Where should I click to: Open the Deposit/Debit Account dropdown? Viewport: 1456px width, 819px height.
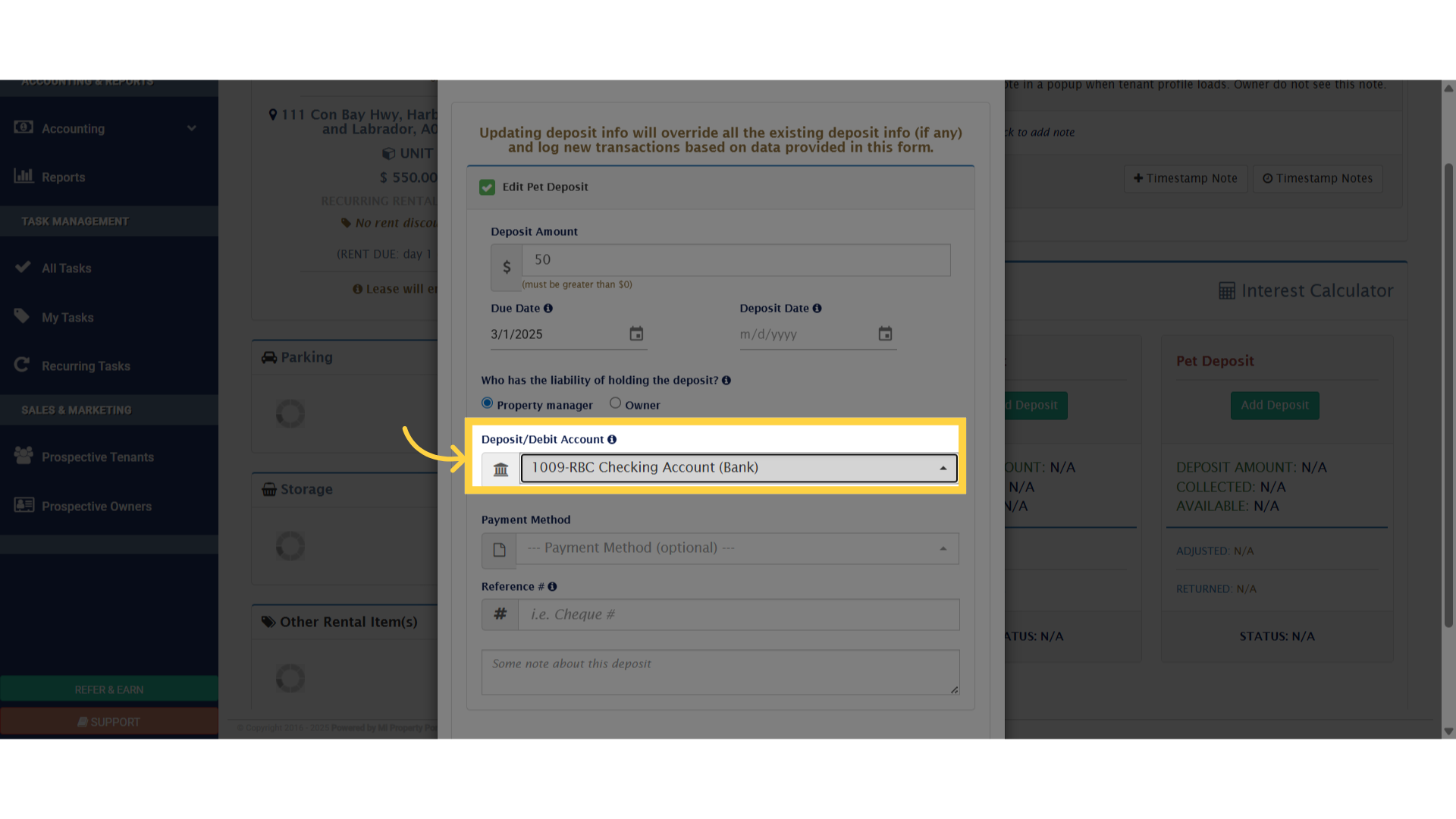click(x=739, y=468)
